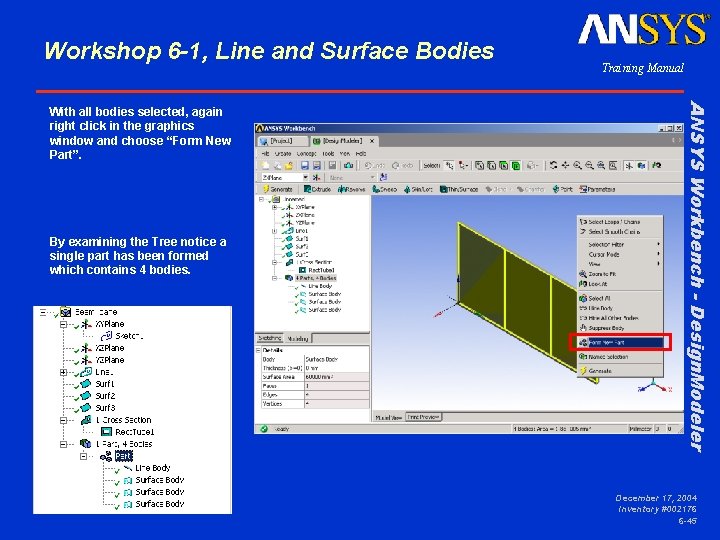Viewport: 720px width, 540px height.
Task: Click the Thin/Surface toolbar button
Action: point(459,189)
